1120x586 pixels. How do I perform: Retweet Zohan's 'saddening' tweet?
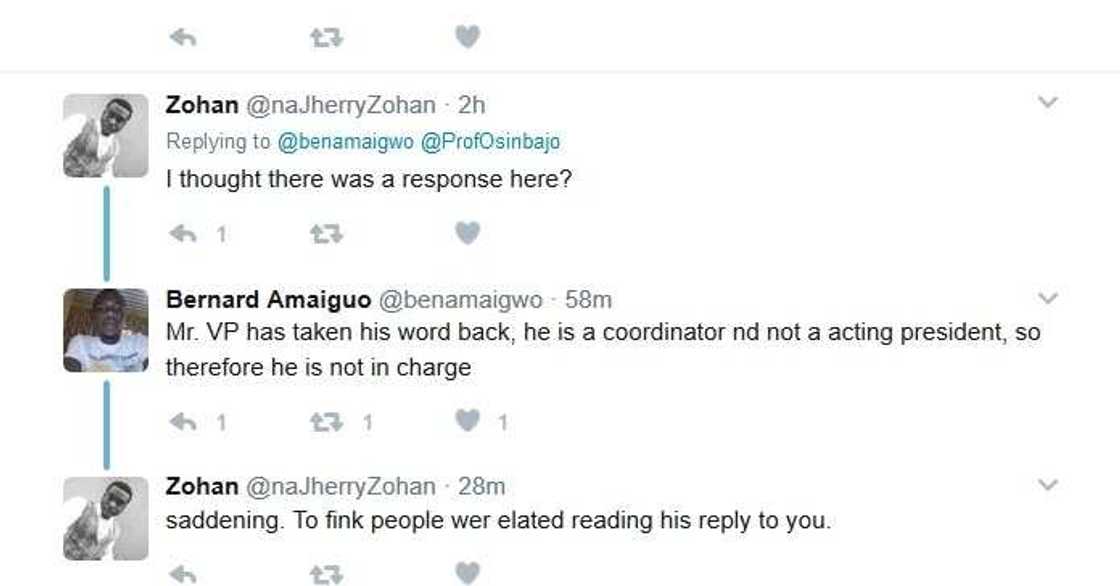tap(326, 574)
